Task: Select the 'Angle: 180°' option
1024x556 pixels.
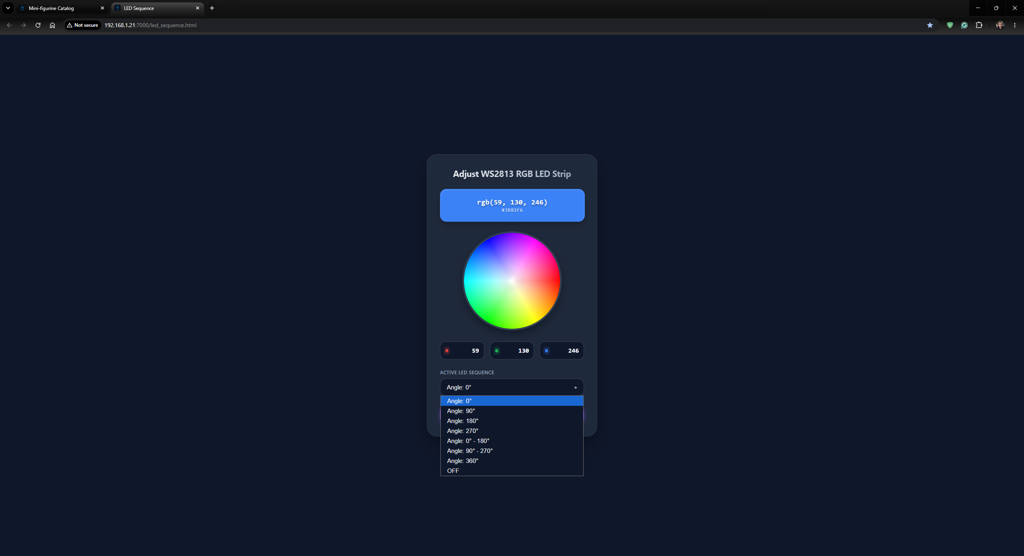Action: click(x=512, y=421)
